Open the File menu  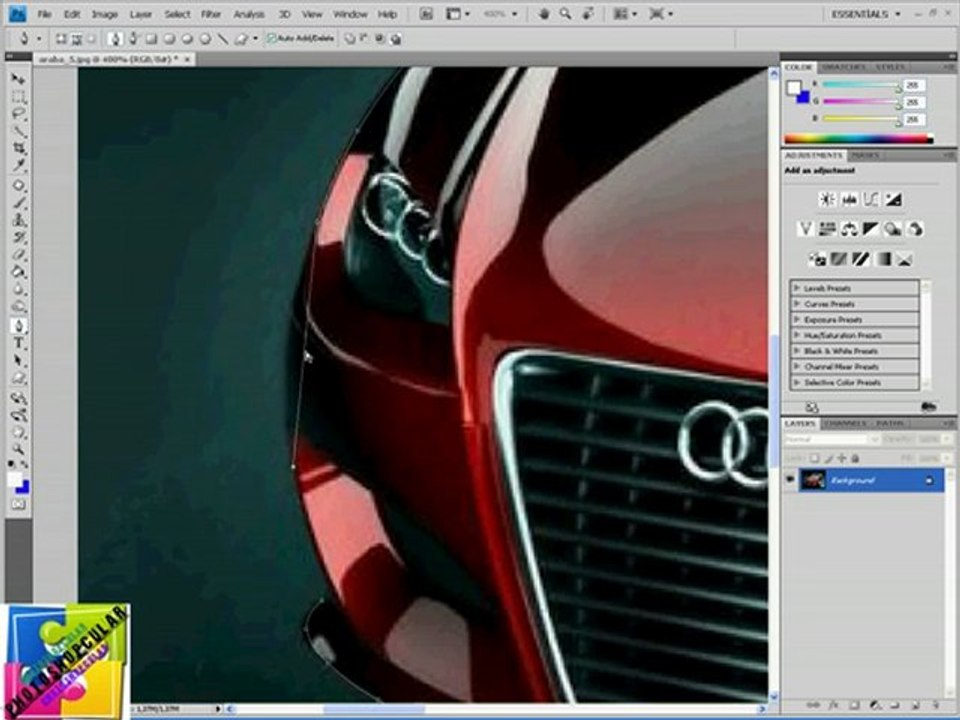[44, 13]
